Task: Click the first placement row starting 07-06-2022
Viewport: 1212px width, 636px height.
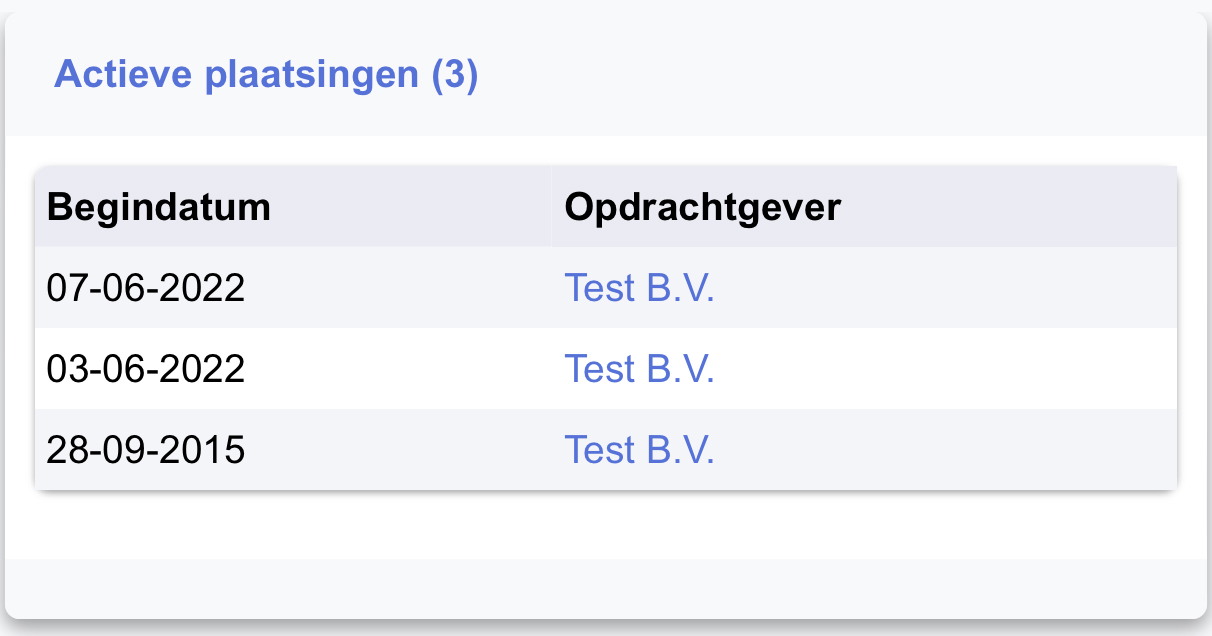Action: 606,288
